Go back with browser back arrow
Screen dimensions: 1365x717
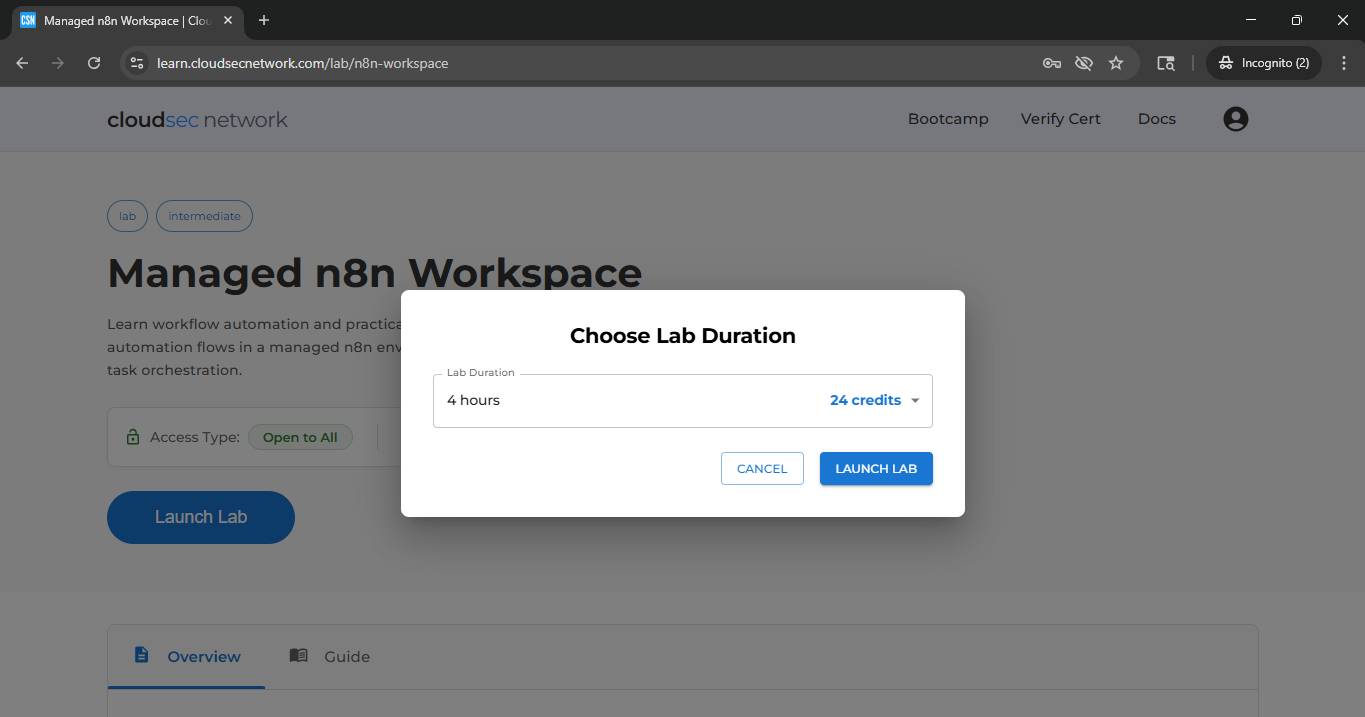(x=22, y=63)
